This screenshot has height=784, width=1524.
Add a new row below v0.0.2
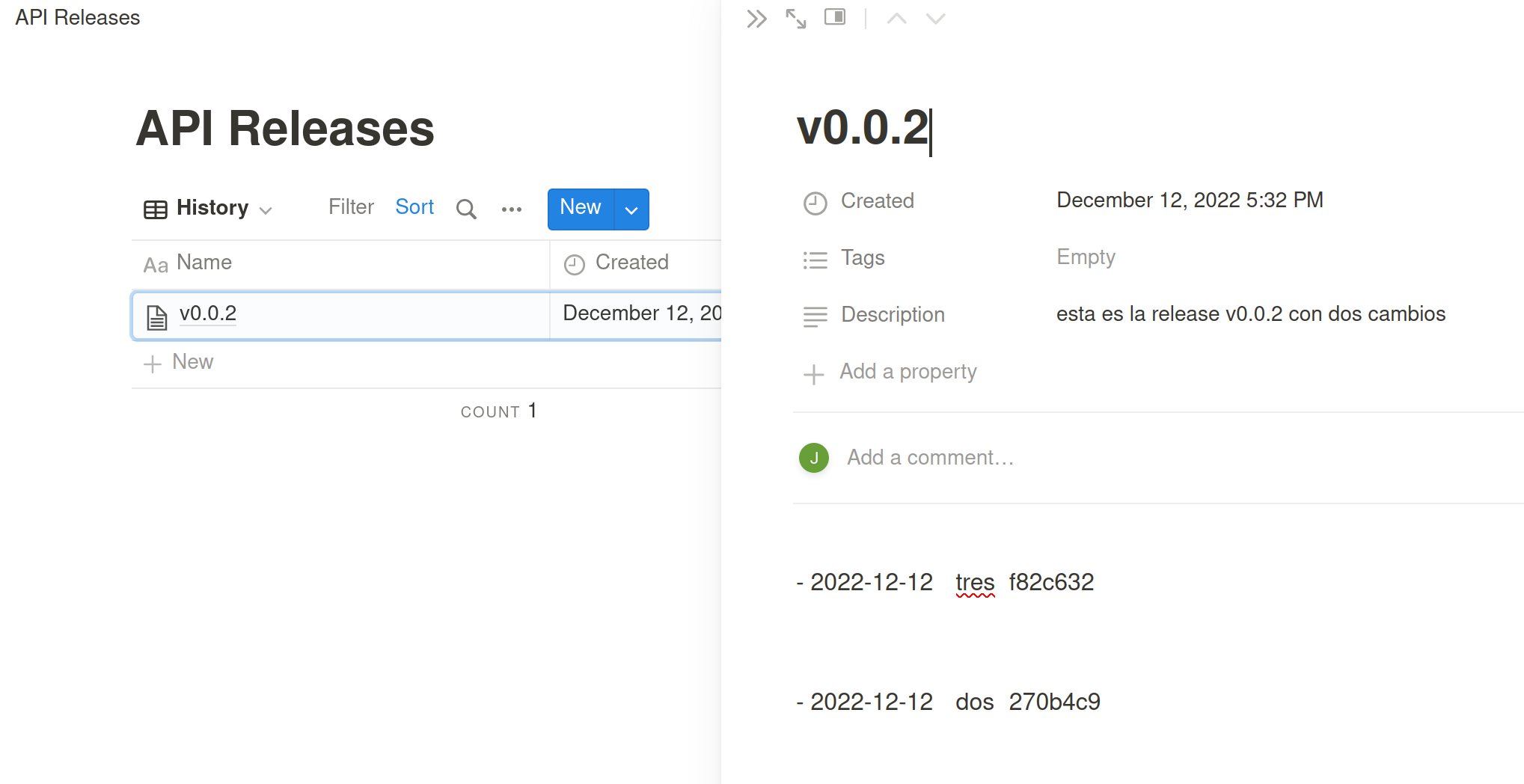(180, 363)
